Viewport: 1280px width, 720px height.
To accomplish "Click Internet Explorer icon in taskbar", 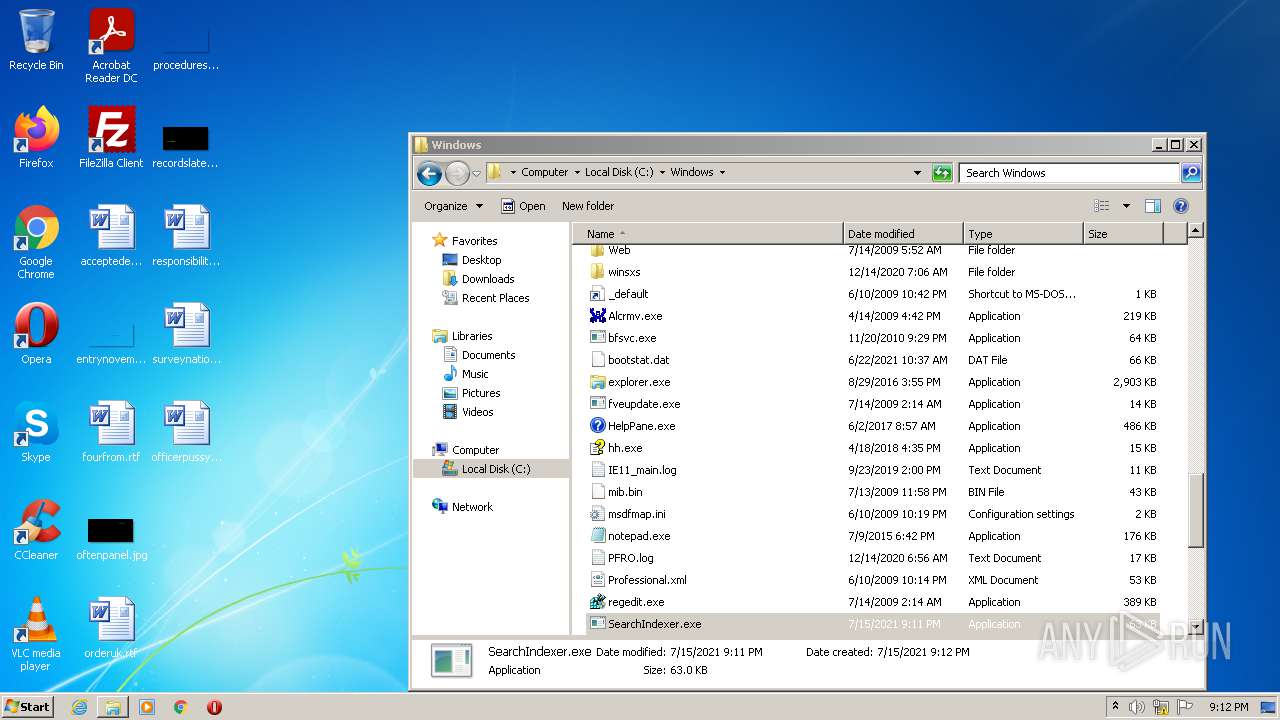I will tap(79, 707).
